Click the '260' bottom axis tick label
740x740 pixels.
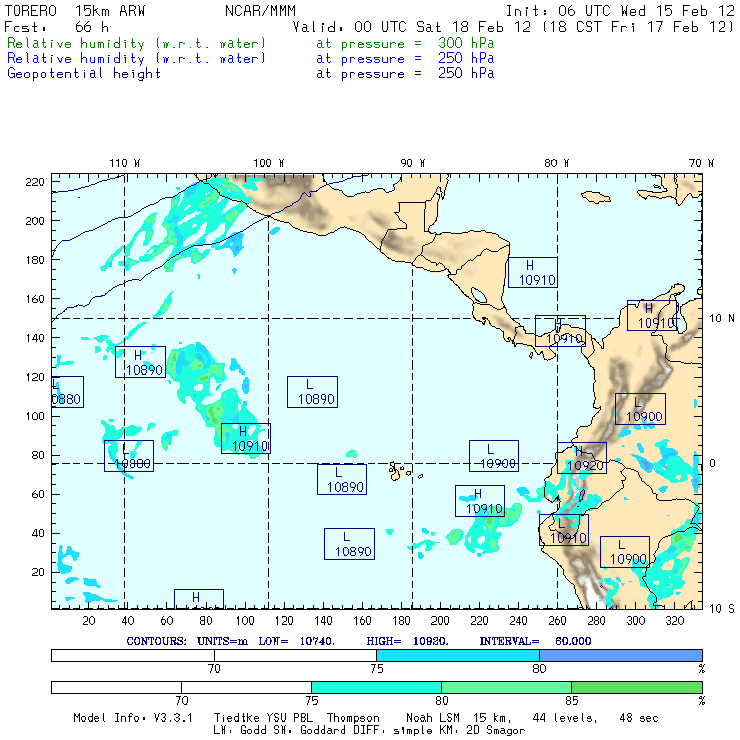[x=557, y=621]
